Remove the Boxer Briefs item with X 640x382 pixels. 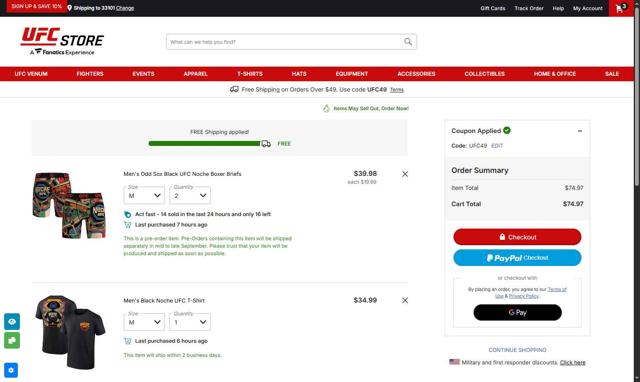click(405, 174)
